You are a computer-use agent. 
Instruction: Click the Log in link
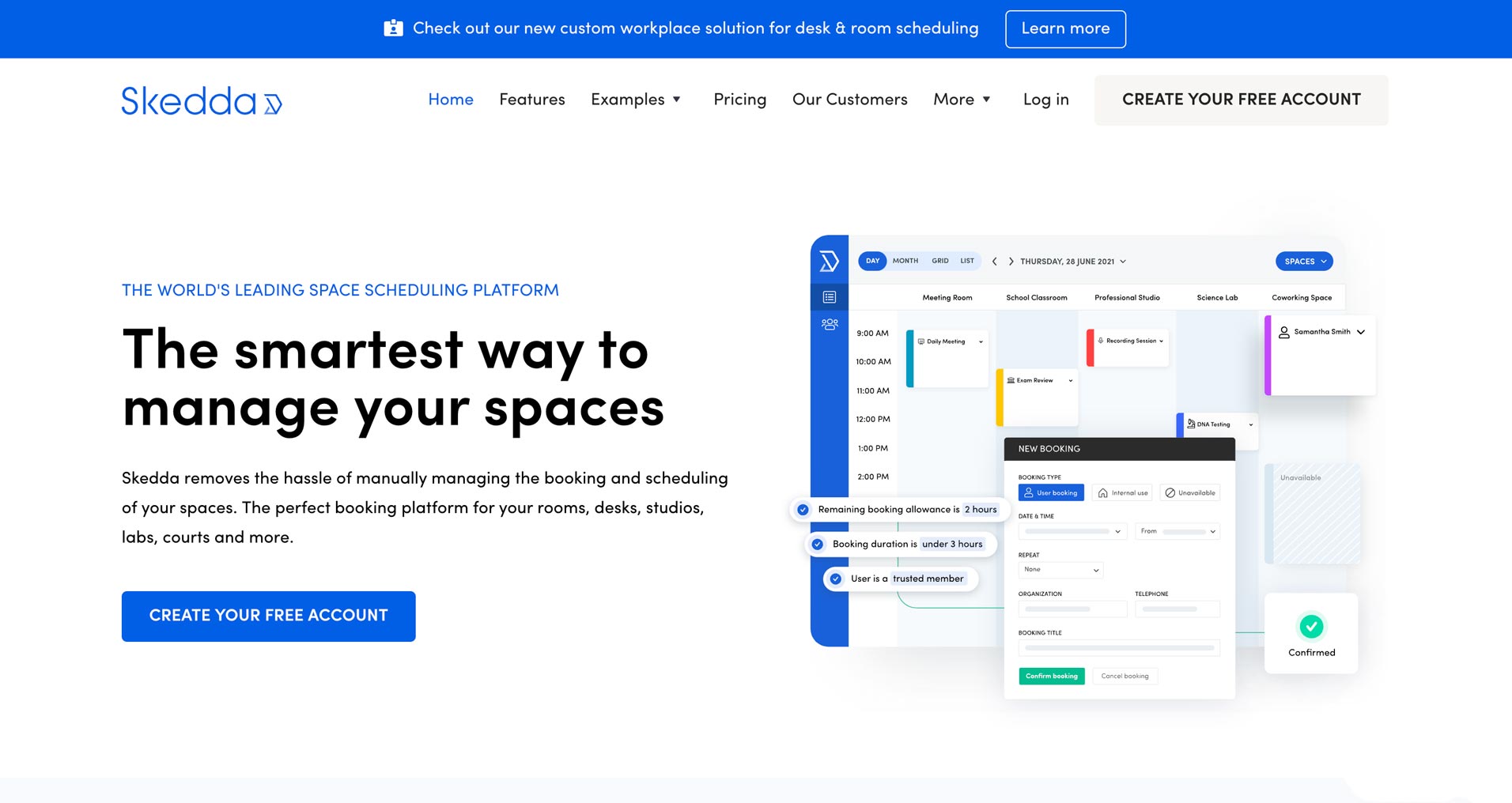click(1045, 100)
